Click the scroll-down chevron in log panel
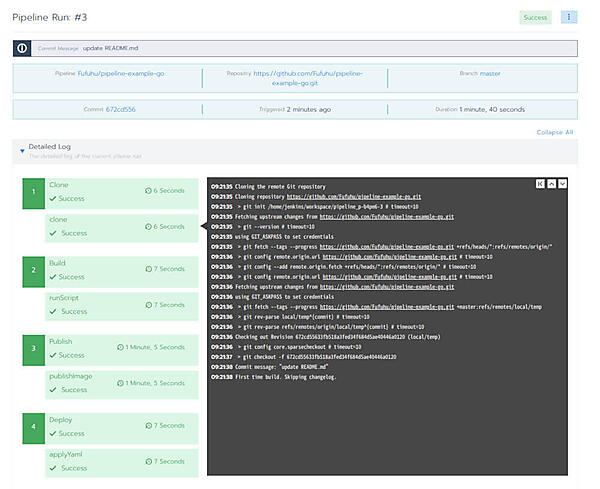The height and width of the screenshot is (489, 600). pyautogui.click(x=563, y=184)
